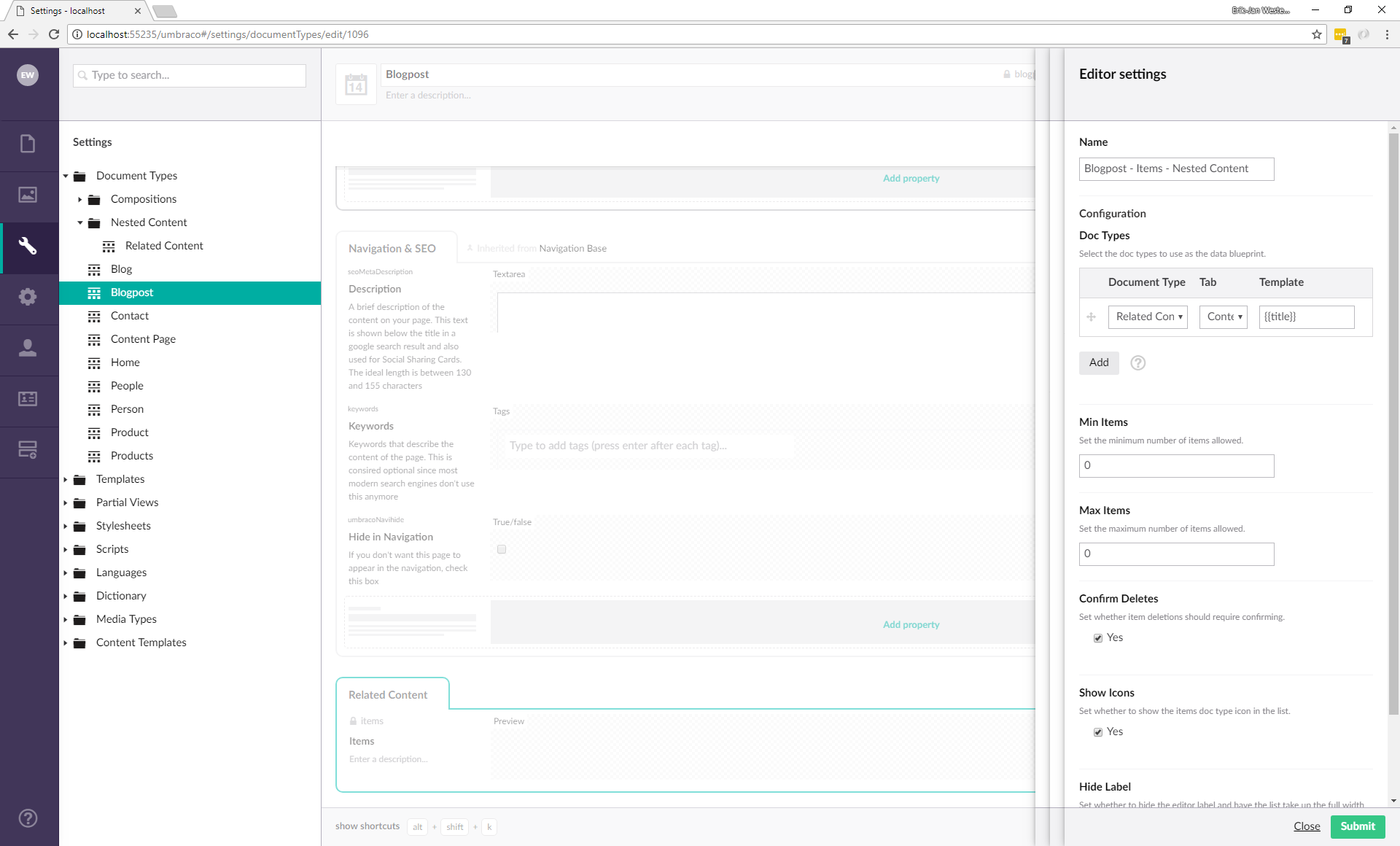This screenshot has height=846, width=1400.
Task: Click the Blog document type icon
Action: coord(94,270)
